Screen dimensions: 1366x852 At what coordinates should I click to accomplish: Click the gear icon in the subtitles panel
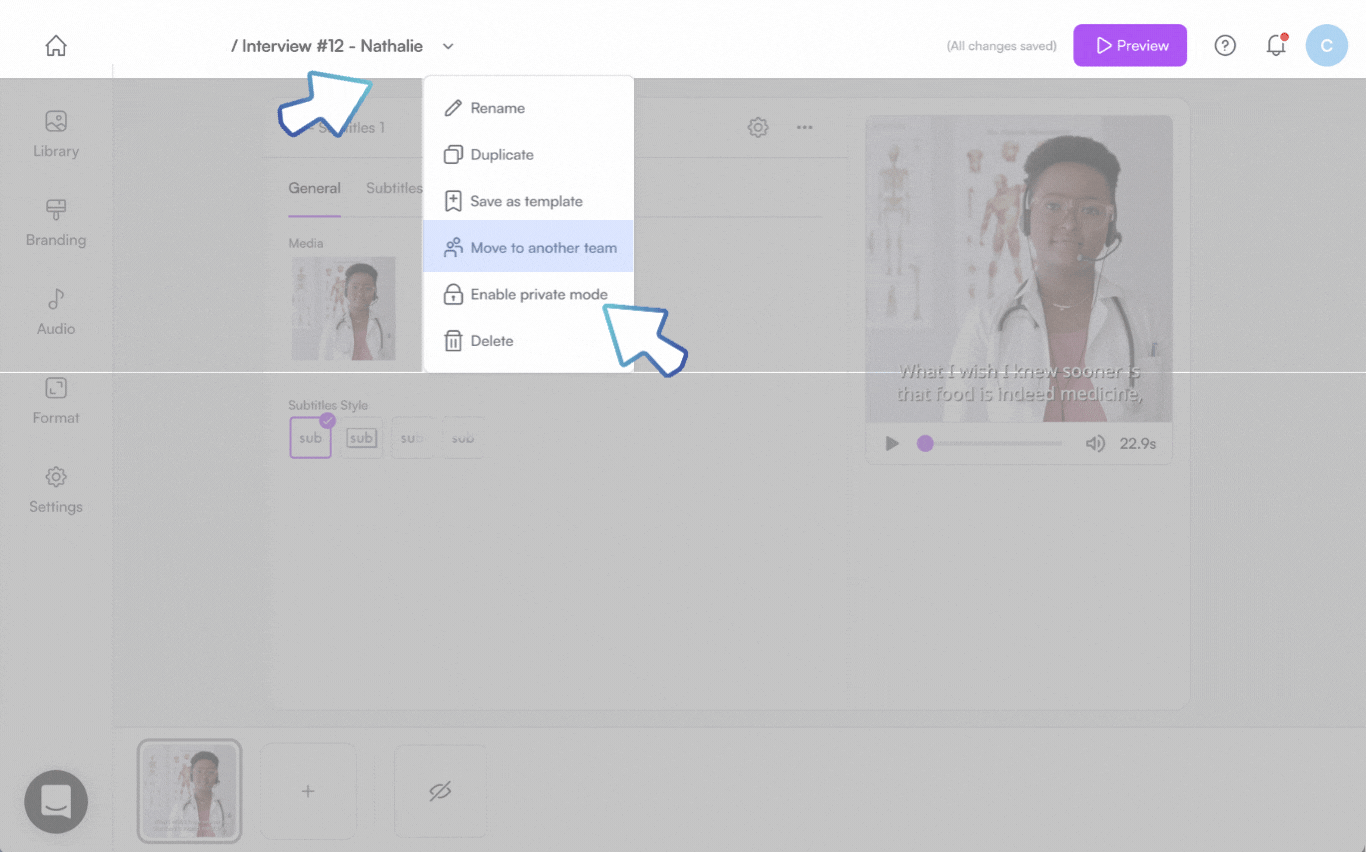click(x=758, y=127)
